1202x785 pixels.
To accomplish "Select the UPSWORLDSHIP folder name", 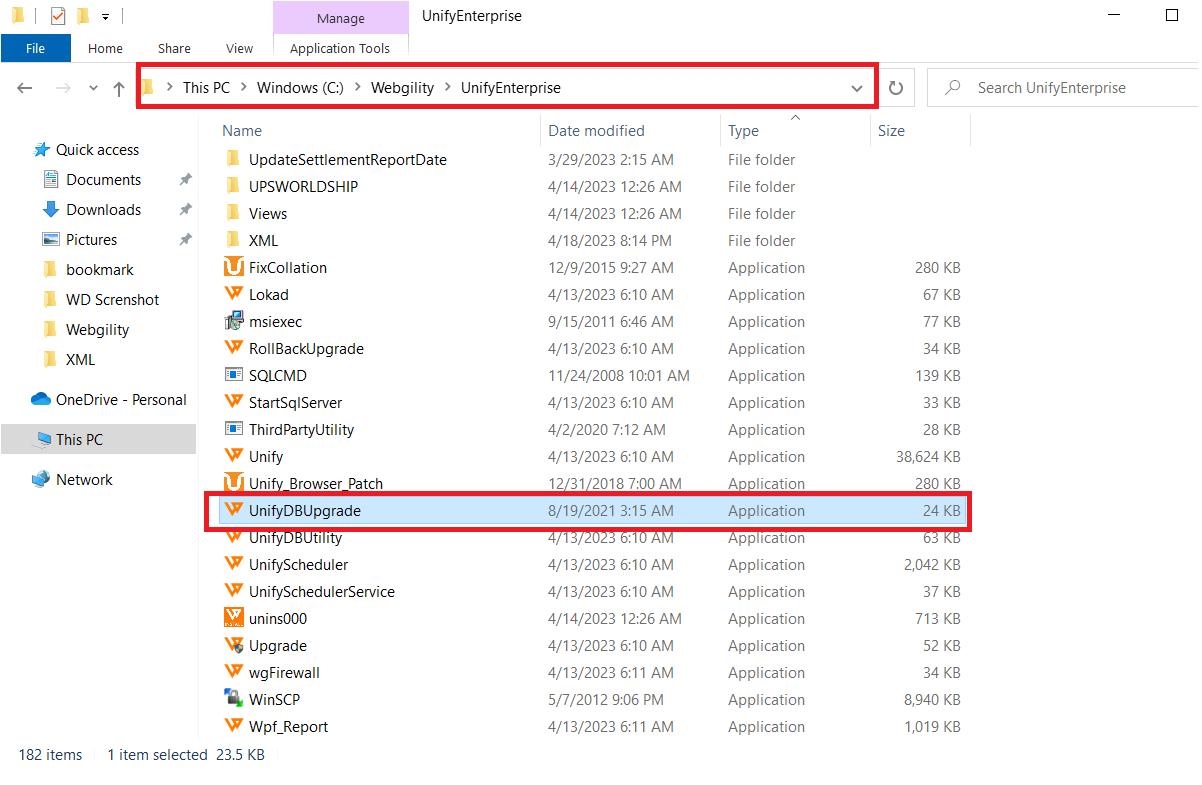I will click(x=303, y=187).
